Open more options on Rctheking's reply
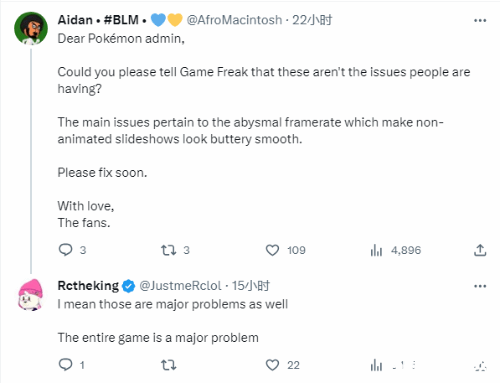The image size is (500, 383). tap(480, 286)
